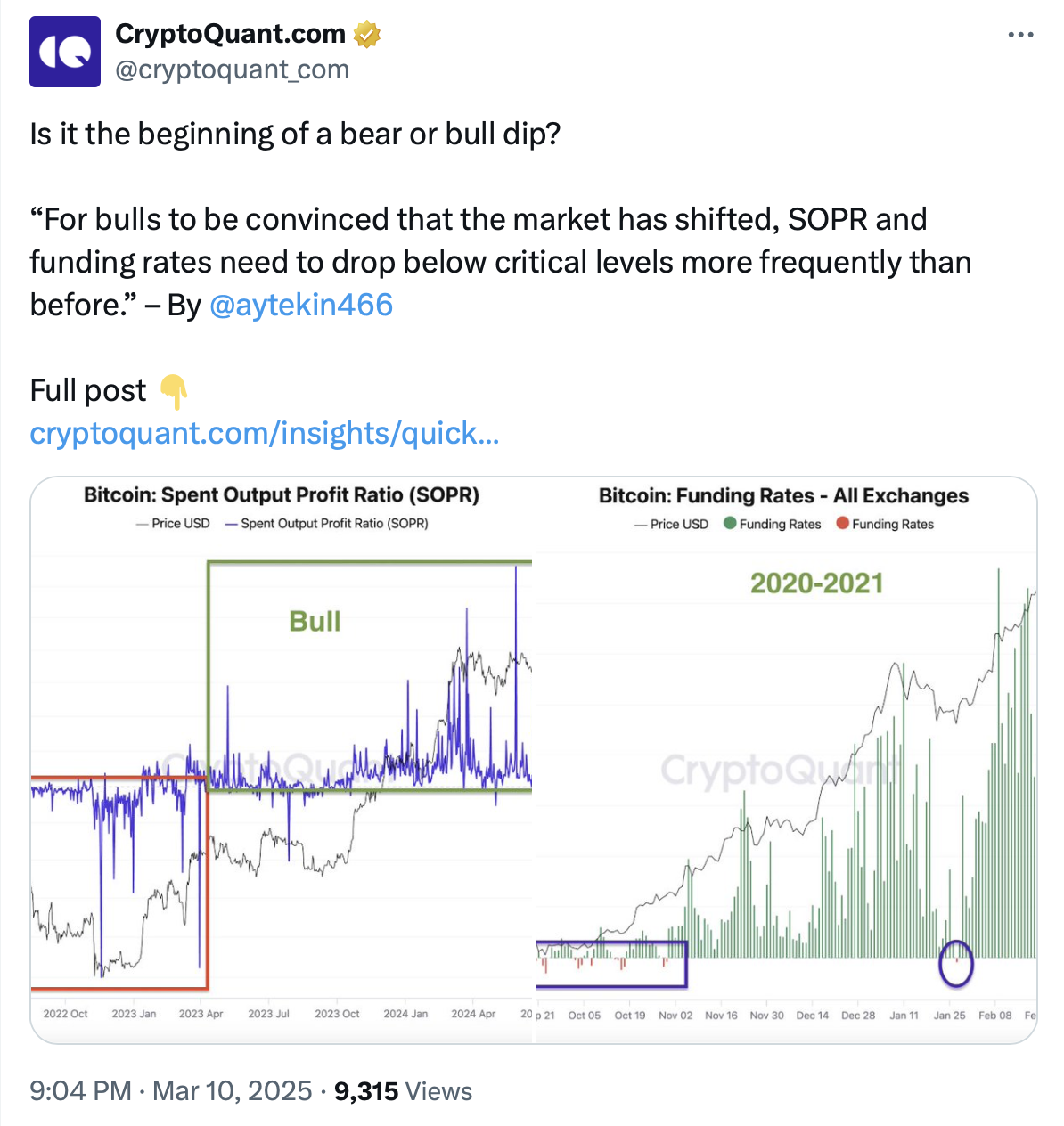Screen dimensions: 1064x1126
Task: Click the pointing down emoji
Action: 174,391
